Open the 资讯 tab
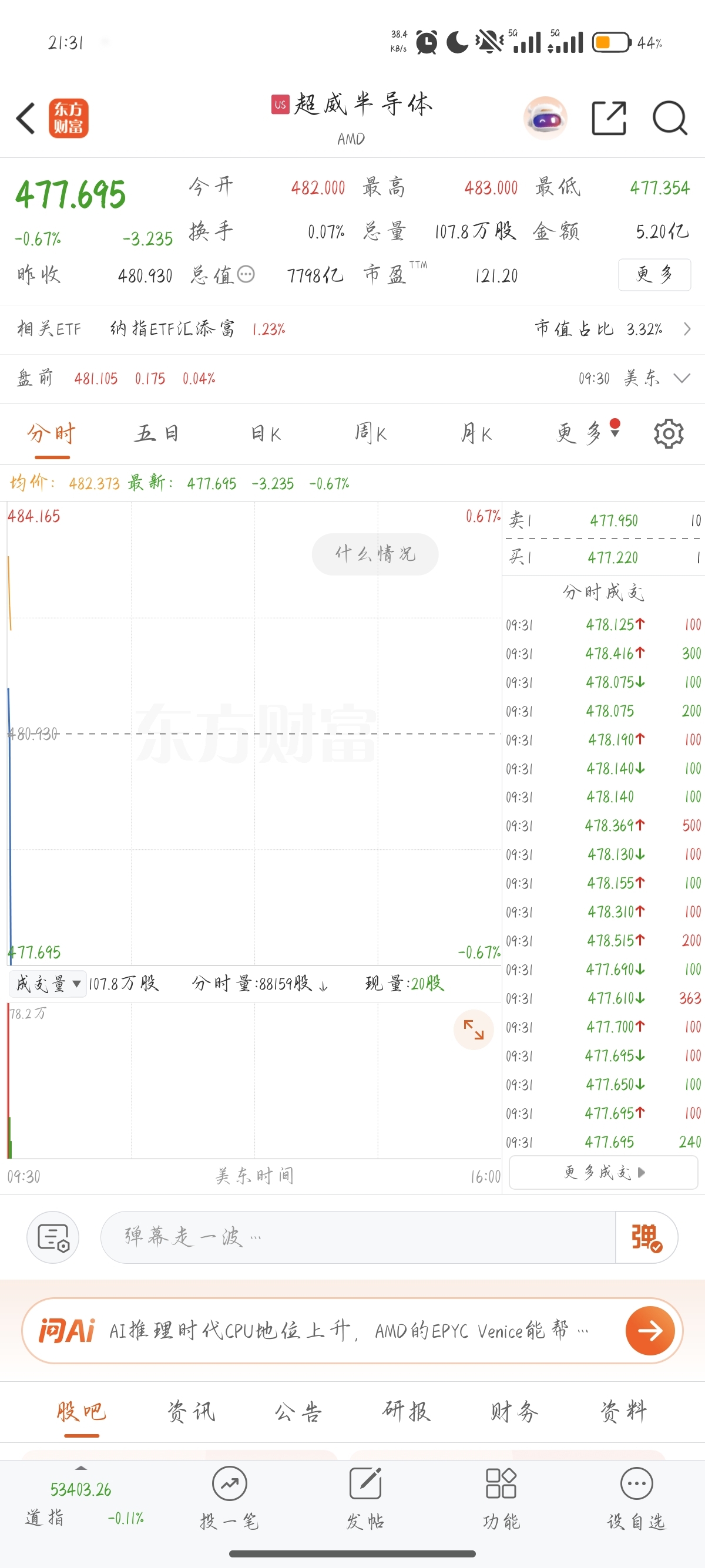 (190, 1412)
